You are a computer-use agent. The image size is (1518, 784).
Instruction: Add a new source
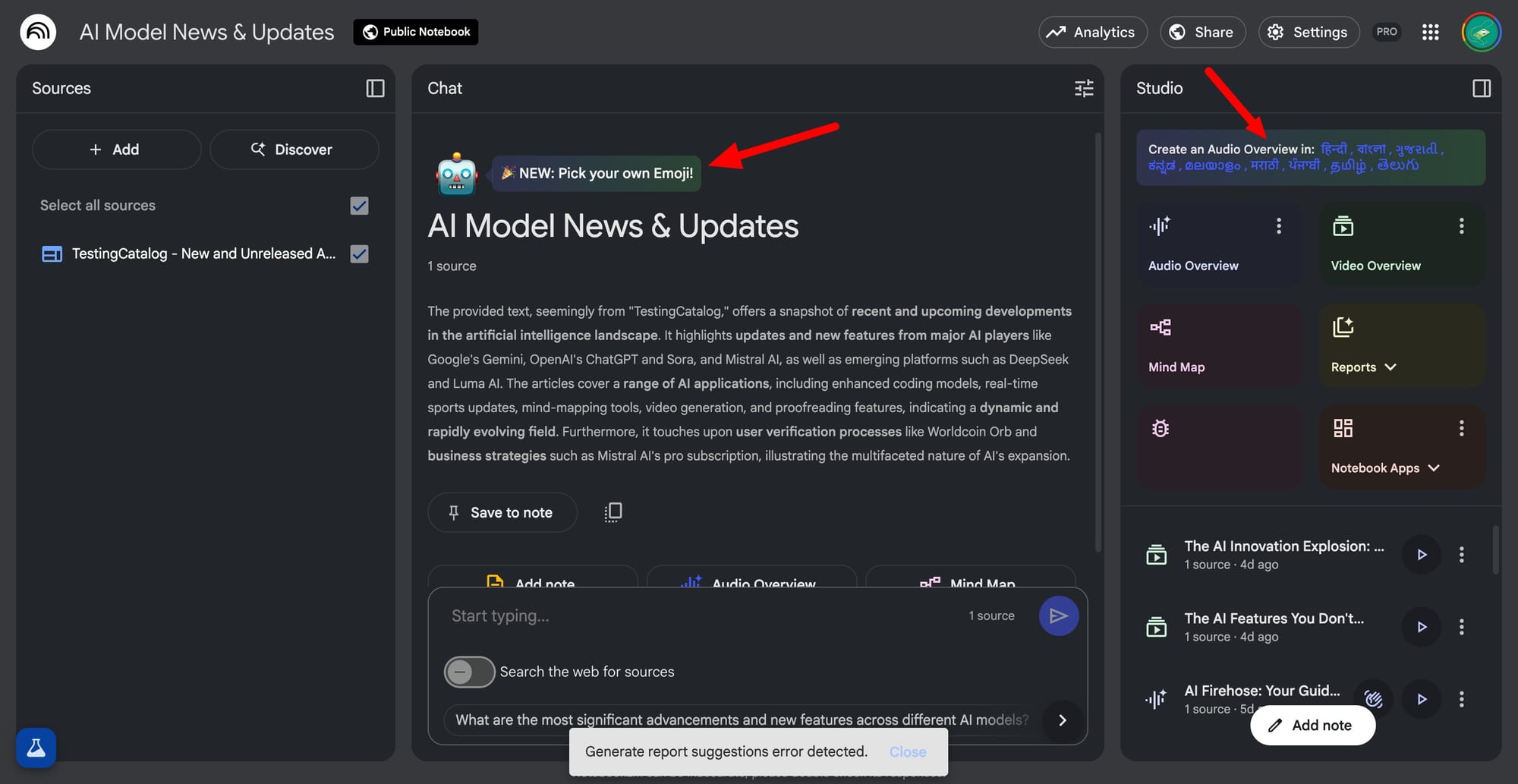(x=117, y=150)
